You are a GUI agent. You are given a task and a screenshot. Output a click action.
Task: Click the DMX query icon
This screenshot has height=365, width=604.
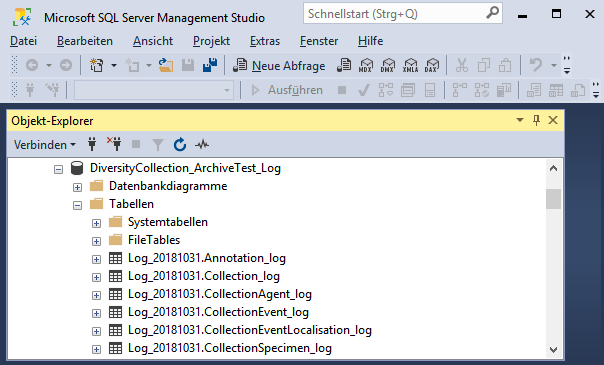coord(388,66)
